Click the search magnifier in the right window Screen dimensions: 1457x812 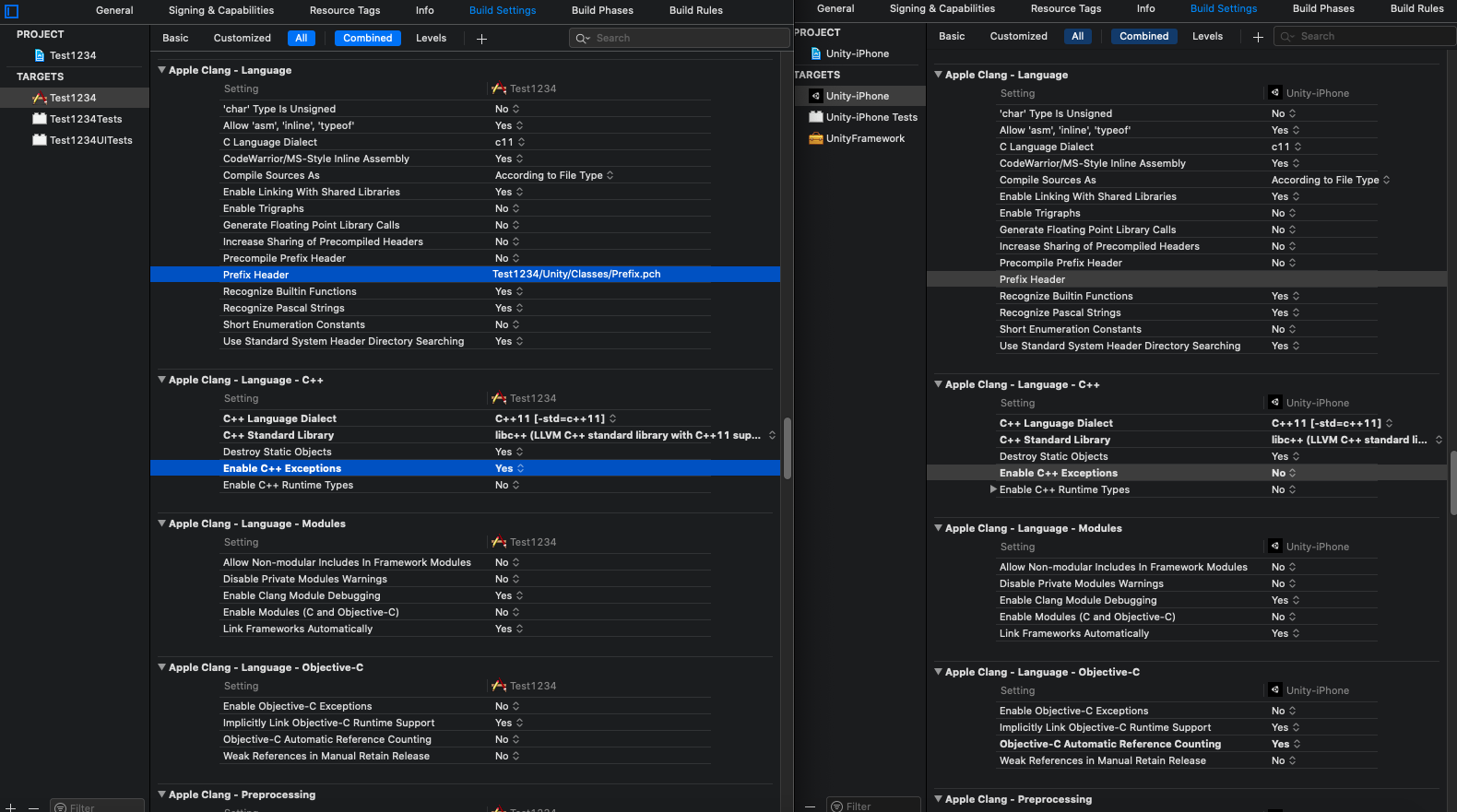pyautogui.click(x=1287, y=37)
